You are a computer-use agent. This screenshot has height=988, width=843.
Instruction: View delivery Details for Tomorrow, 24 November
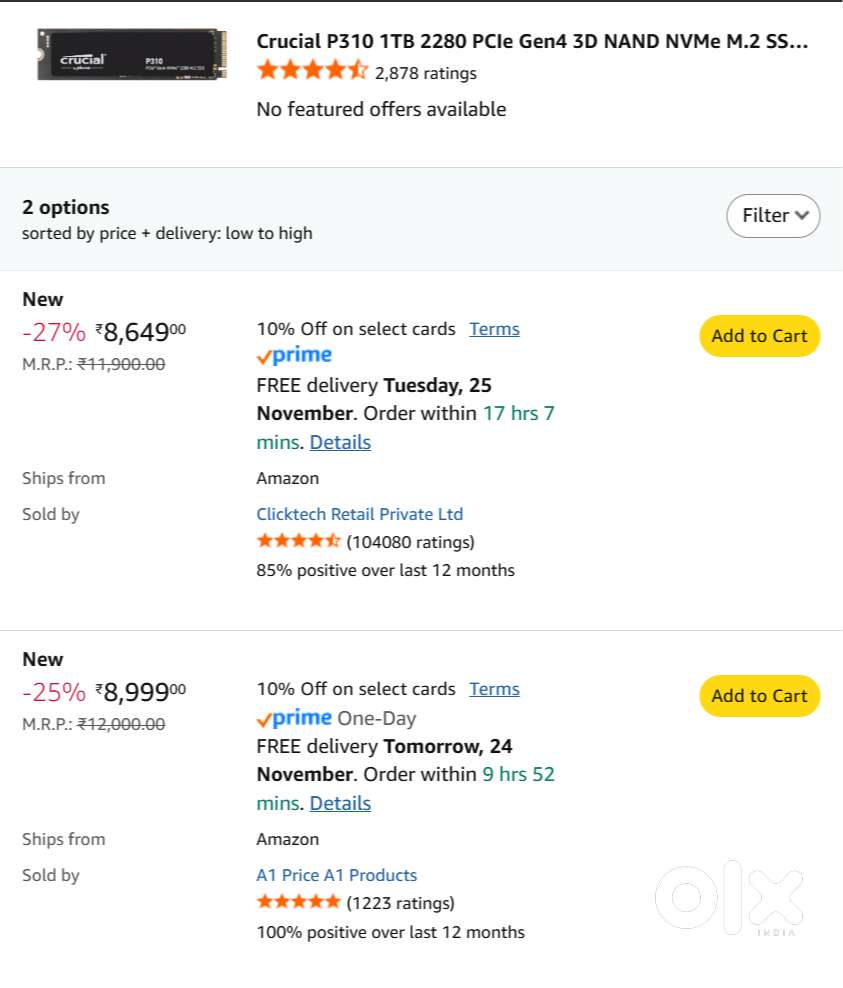tap(340, 803)
